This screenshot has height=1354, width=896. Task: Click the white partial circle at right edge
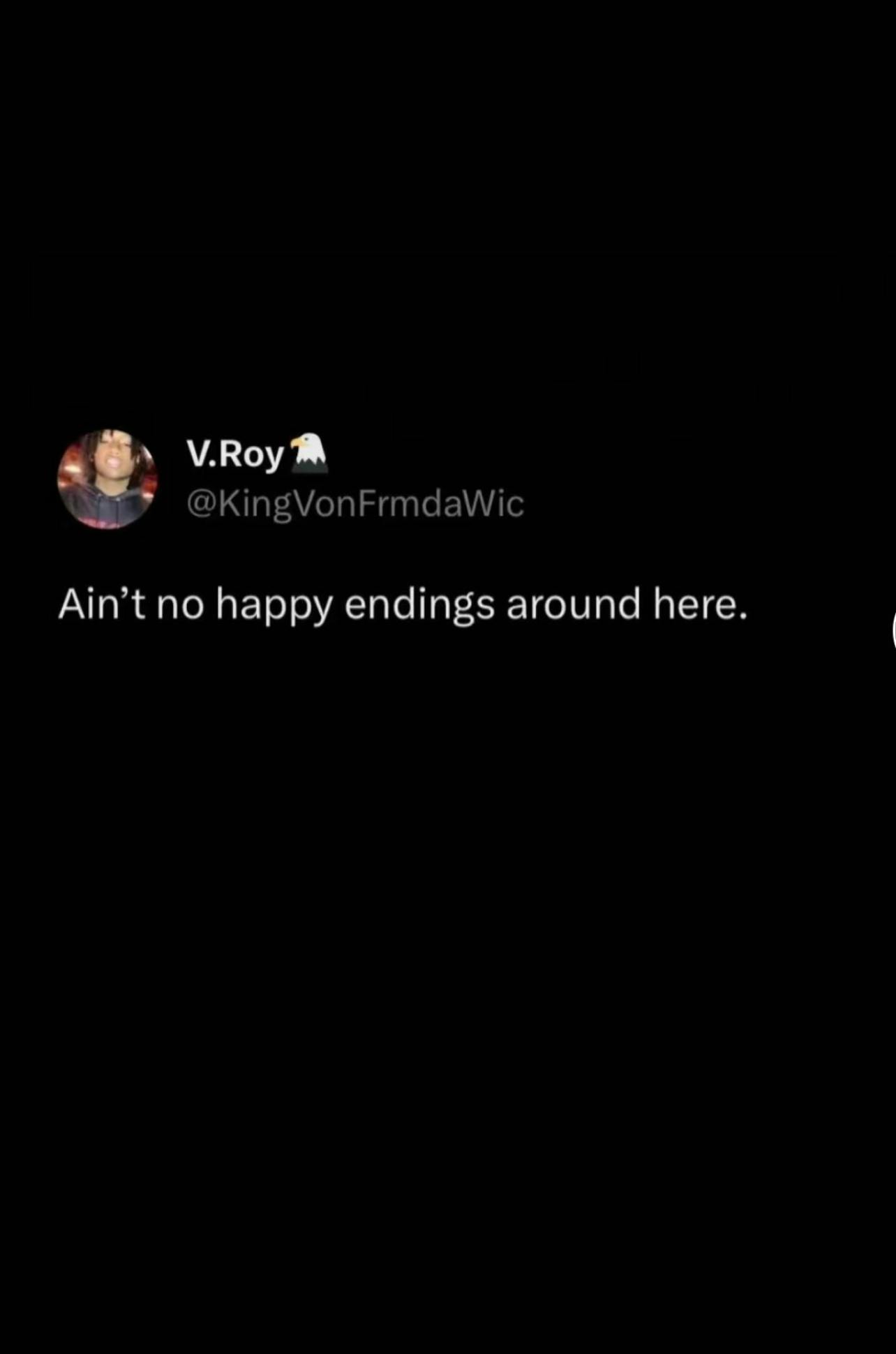[893, 630]
